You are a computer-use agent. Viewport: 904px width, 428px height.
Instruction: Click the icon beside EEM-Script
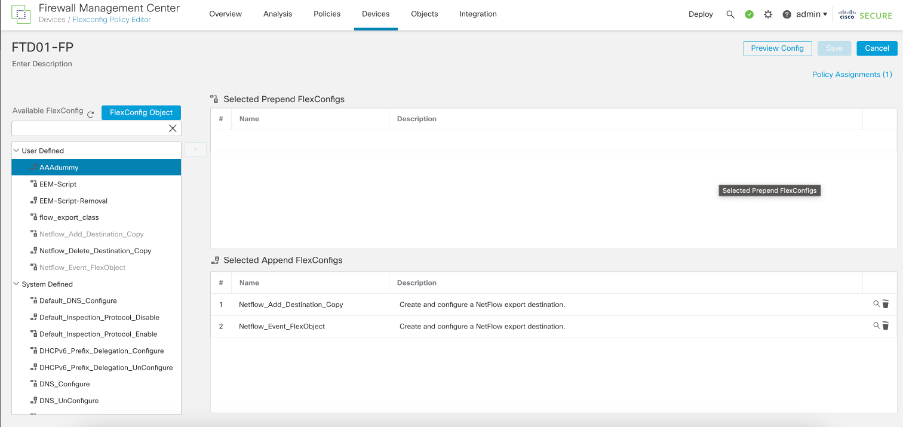pos(33,184)
